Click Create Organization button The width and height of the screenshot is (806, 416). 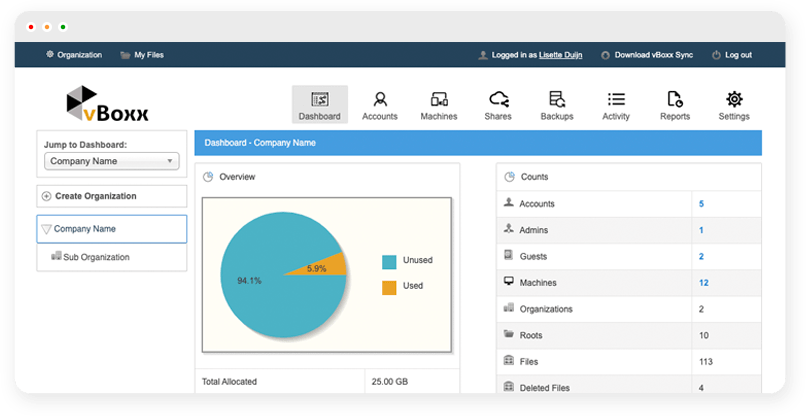pos(96,196)
